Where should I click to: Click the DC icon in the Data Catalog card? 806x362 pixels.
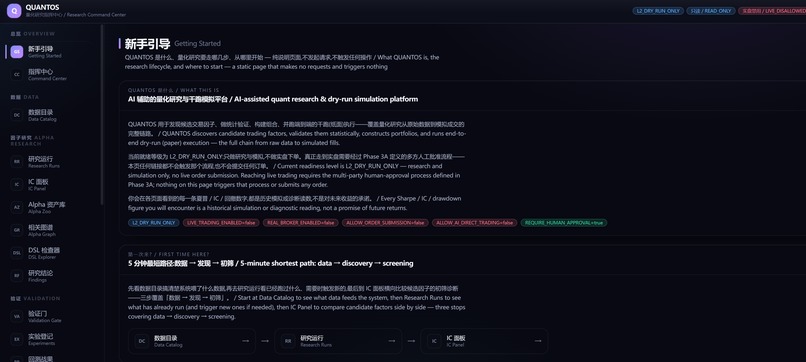point(141,341)
